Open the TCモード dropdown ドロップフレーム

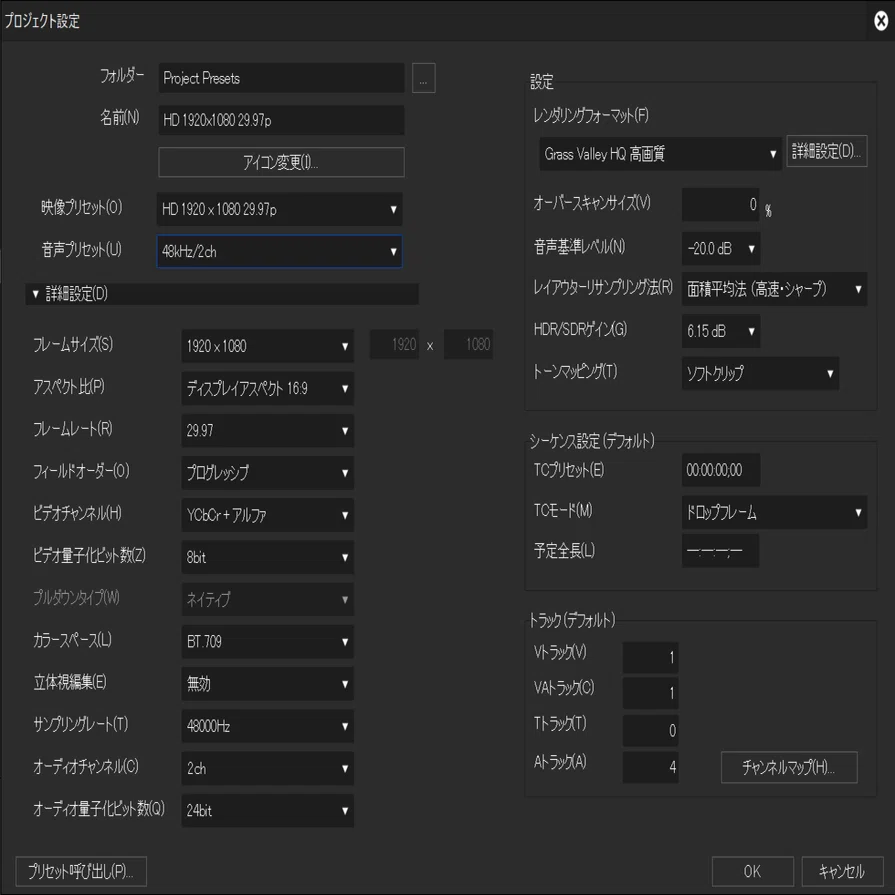pyautogui.click(x=775, y=512)
